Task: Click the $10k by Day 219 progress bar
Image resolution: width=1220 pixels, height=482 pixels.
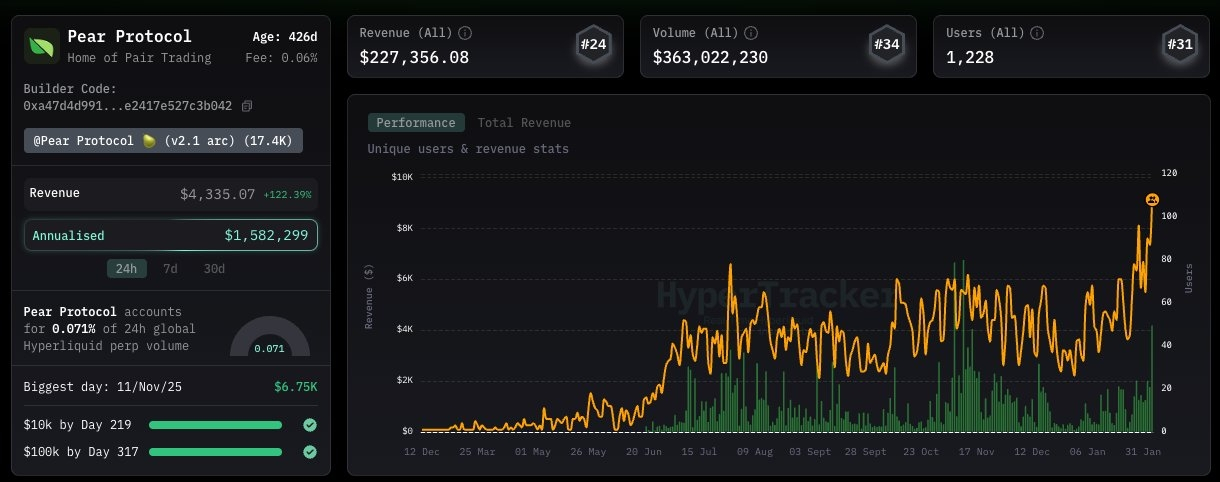Action: 215,425
